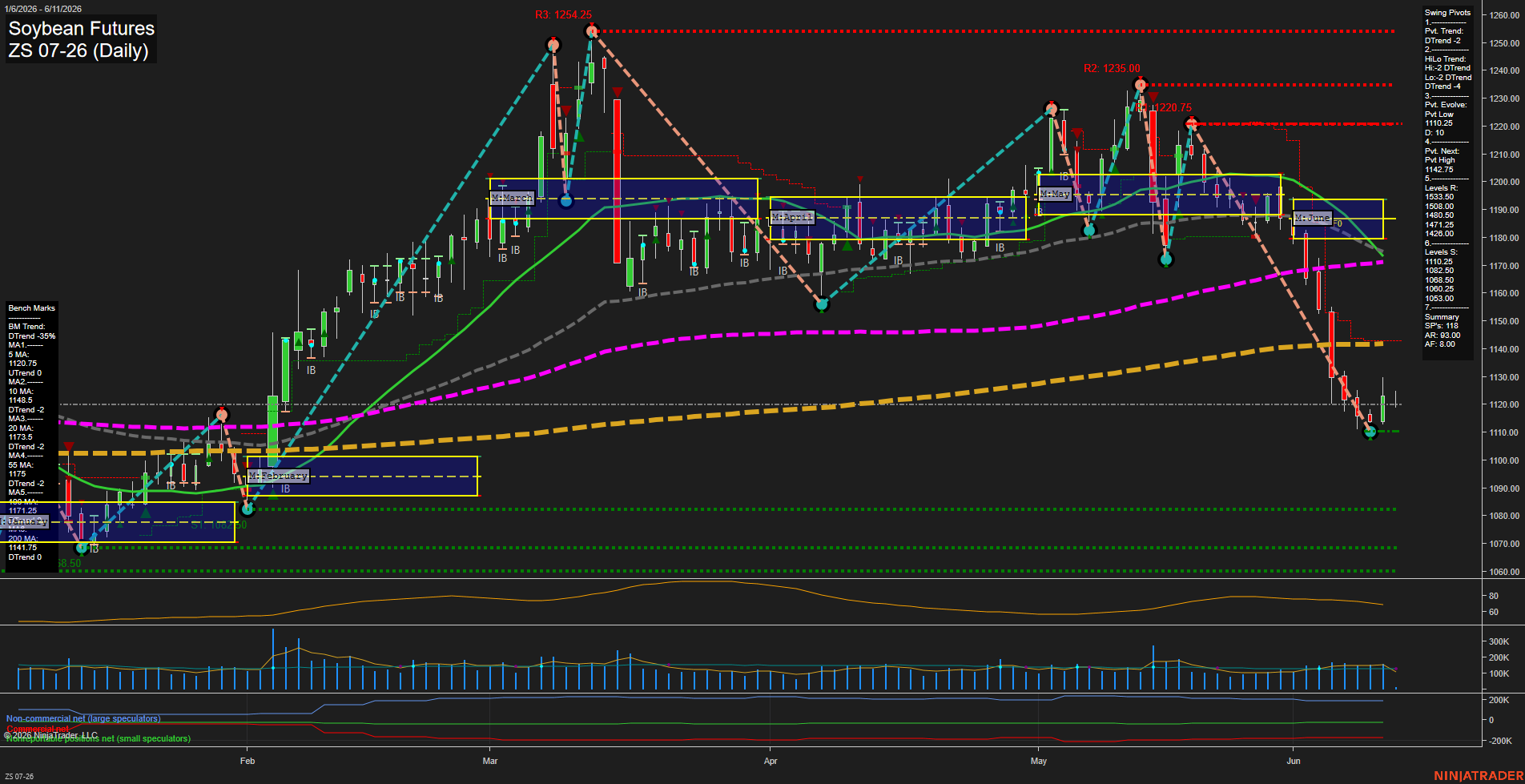Select the M:May monthly range label
The height and width of the screenshot is (784, 1525).
1055,194
